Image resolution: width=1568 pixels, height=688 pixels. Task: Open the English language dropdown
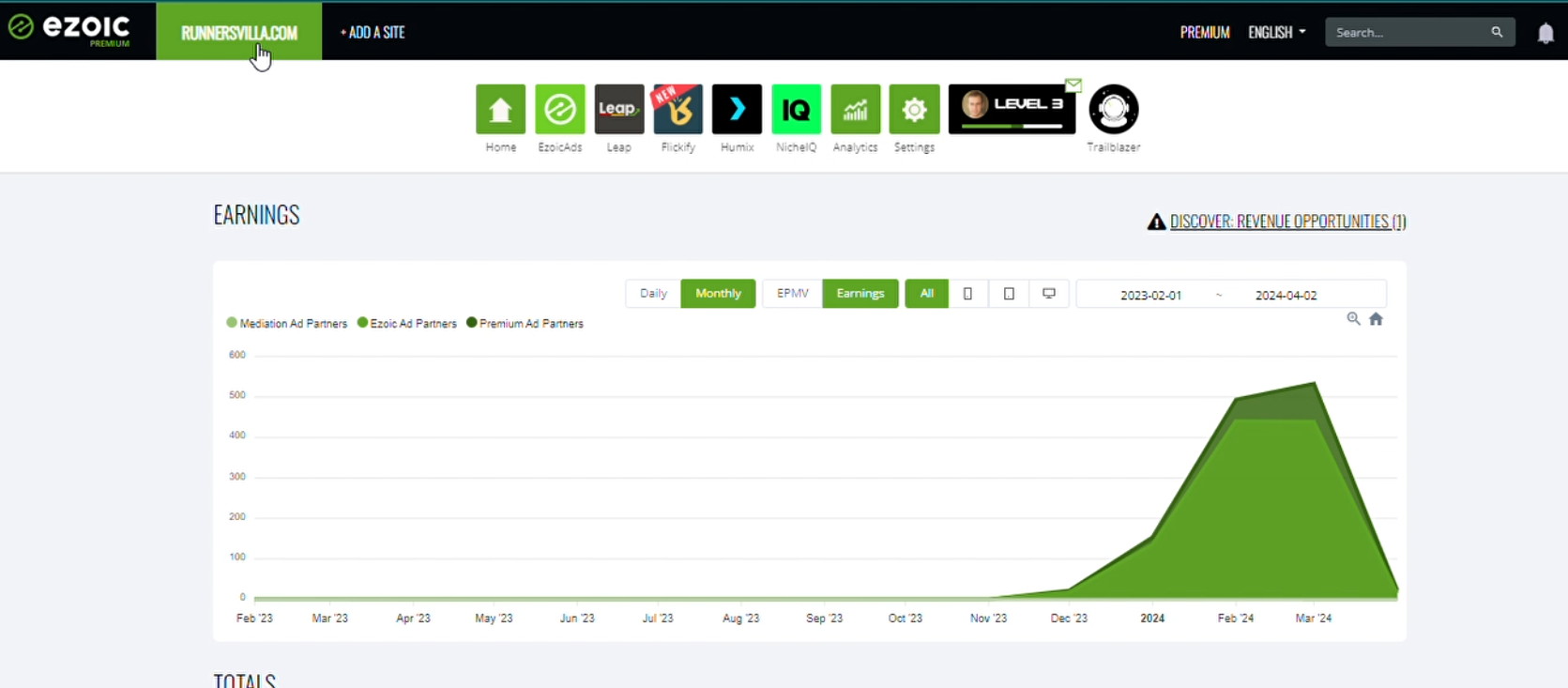tap(1276, 32)
